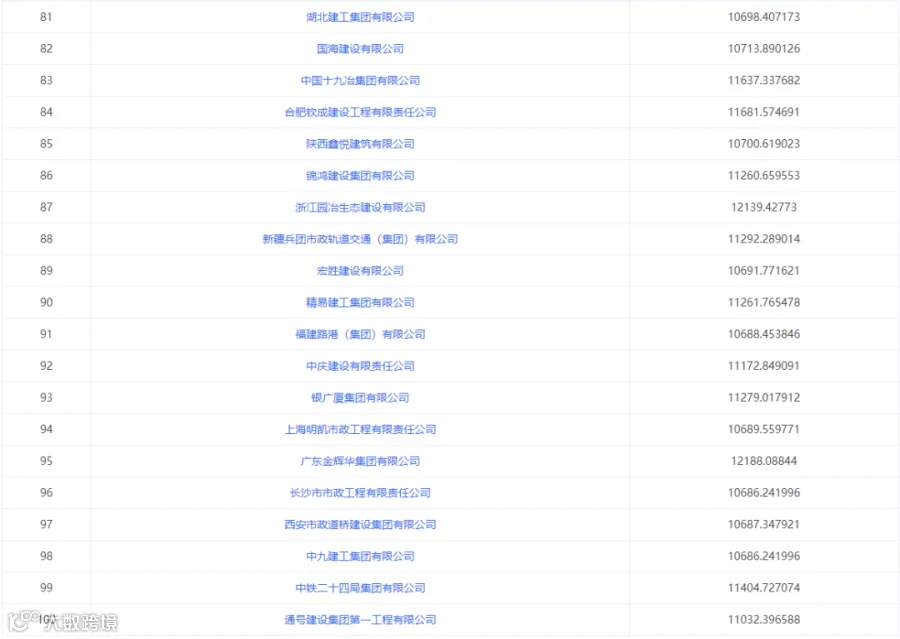
Task: Click the 陕西鑫悦建筑有限公司 link
Action: pos(360,144)
